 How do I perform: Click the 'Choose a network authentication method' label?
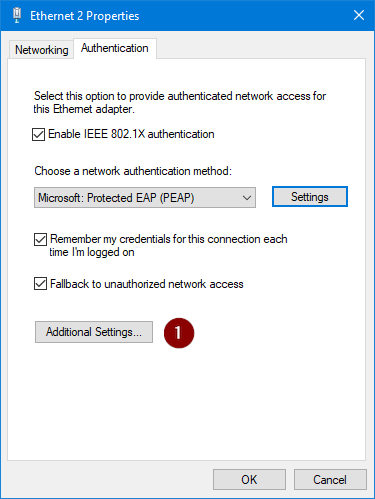(133, 171)
